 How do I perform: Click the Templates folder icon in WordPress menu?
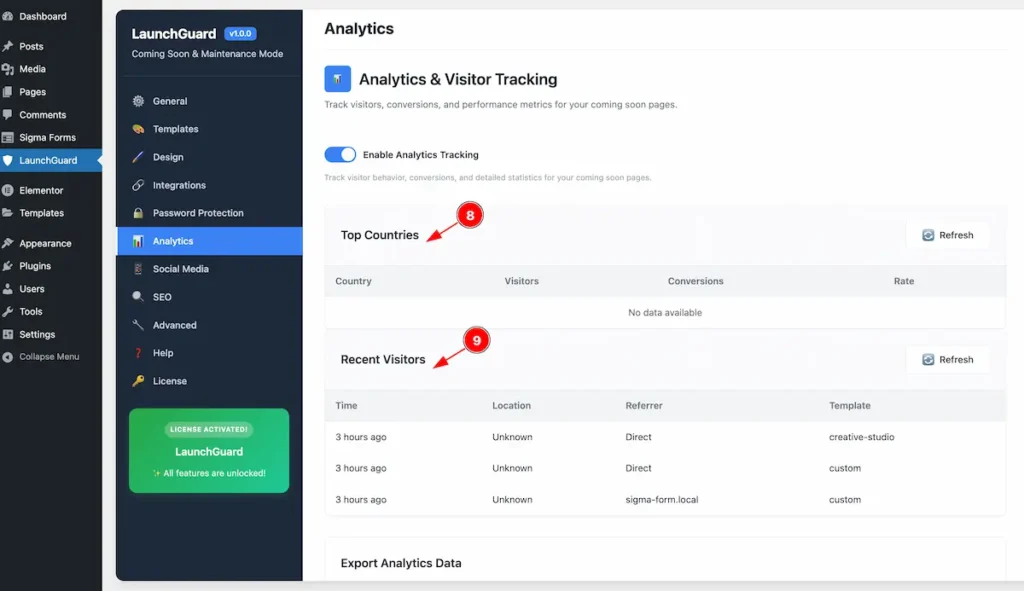tap(8, 213)
